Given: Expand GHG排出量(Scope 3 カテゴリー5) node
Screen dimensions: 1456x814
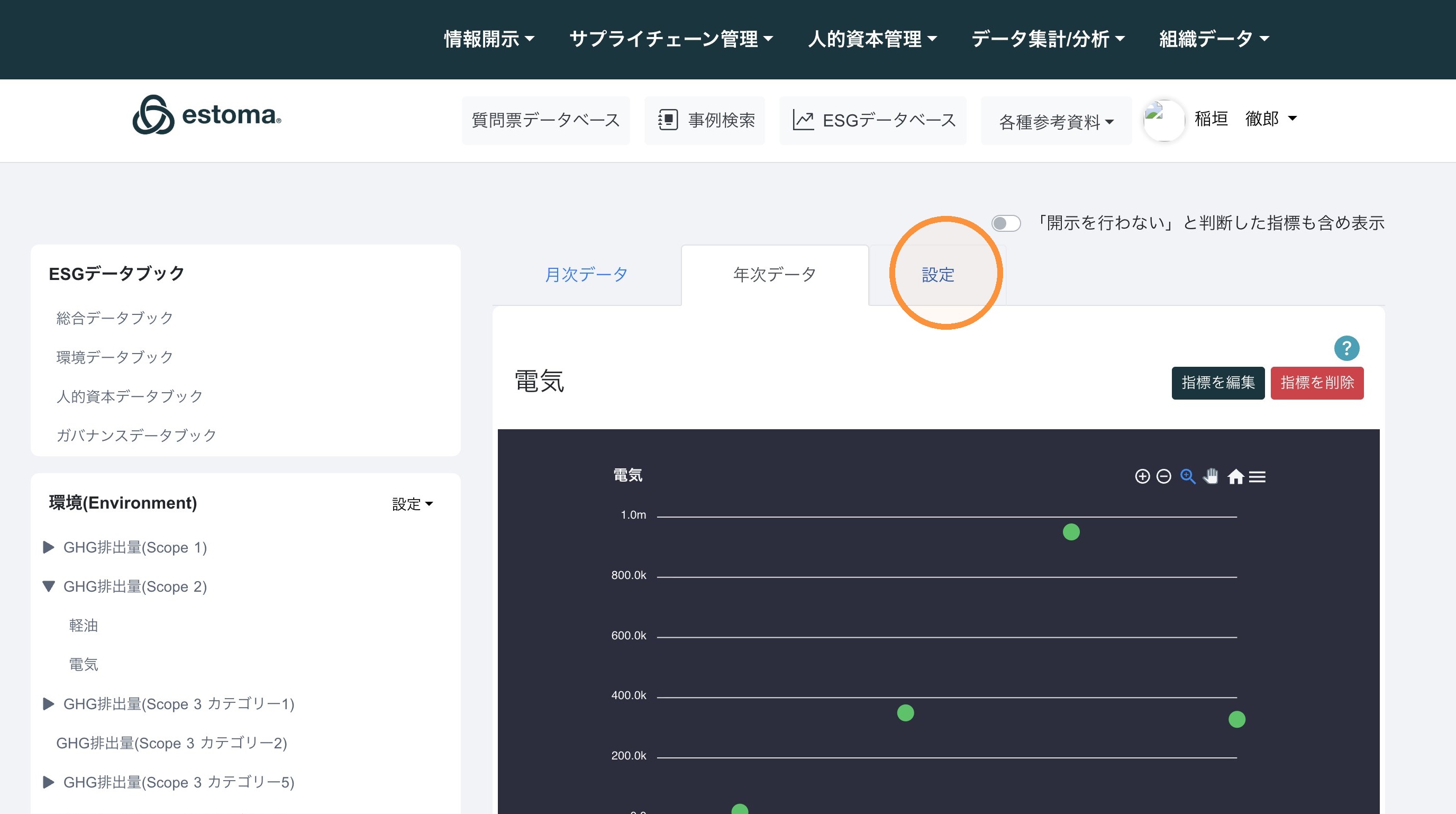Looking at the screenshot, I should [x=49, y=782].
